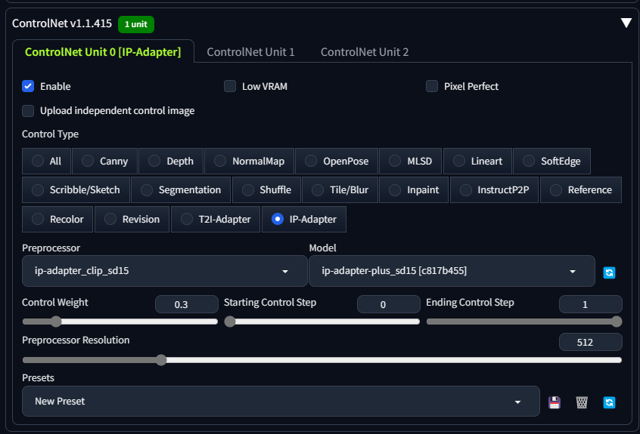This screenshot has height=434, width=640.
Task: Select the IP-Adapter control type
Action: point(304,219)
